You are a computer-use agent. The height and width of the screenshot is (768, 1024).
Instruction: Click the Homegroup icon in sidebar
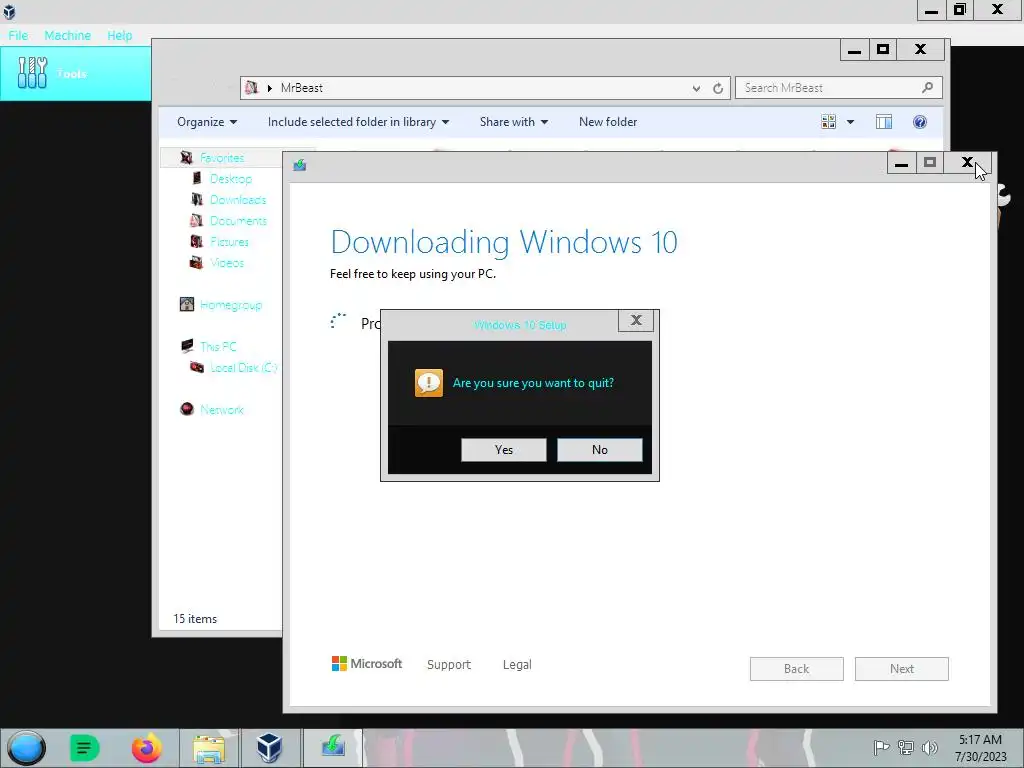[187, 304]
